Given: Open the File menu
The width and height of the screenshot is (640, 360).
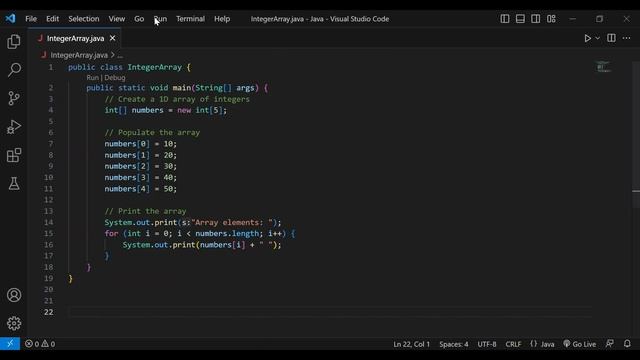Looking at the screenshot, I should pyautogui.click(x=31, y=19).
